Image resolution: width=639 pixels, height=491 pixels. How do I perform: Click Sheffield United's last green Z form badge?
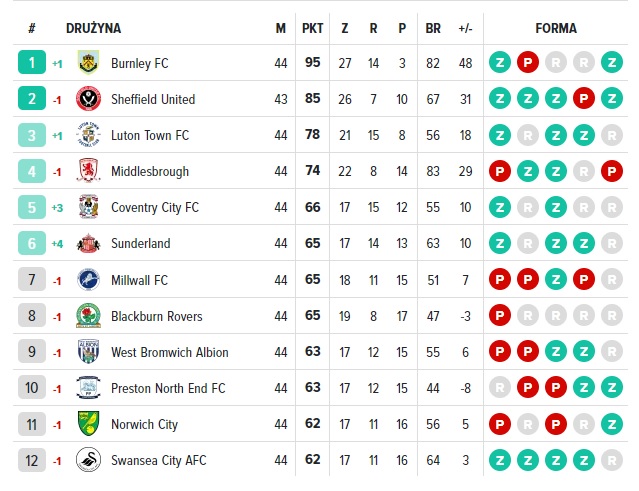pos(612,98)
